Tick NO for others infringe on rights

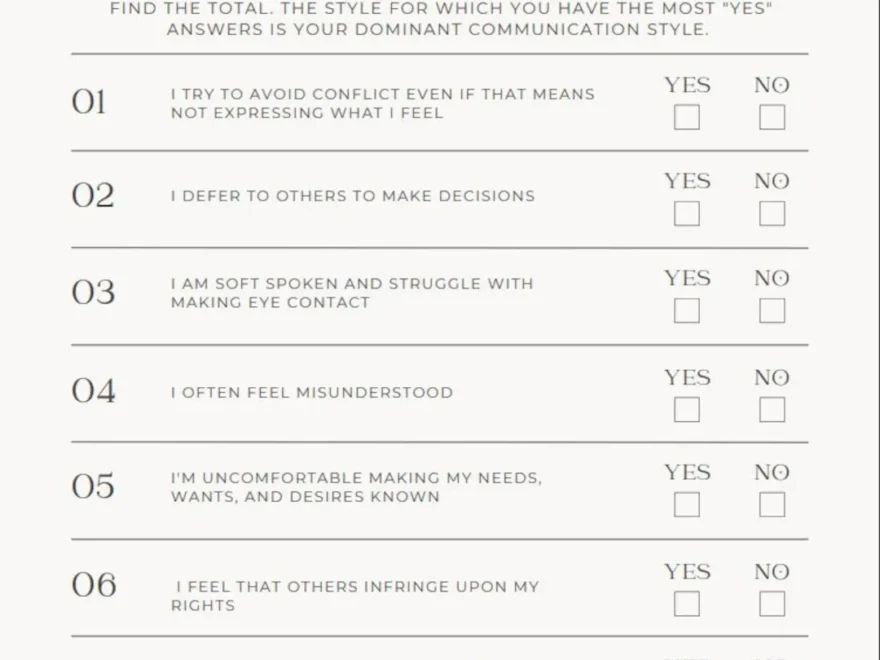[x=772, y=604]
